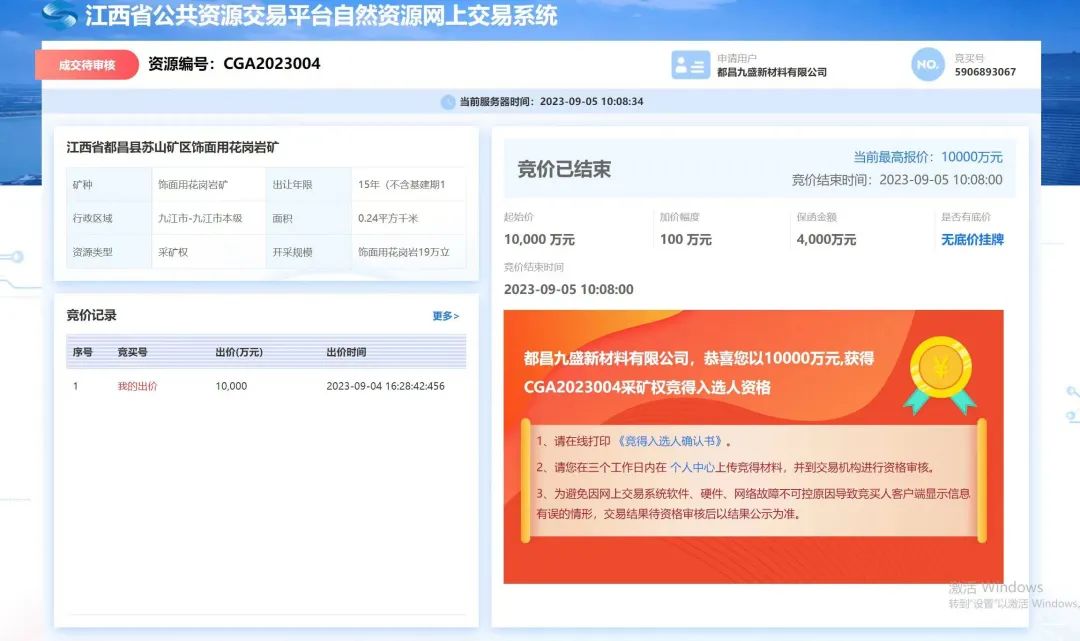Click the 出价时间 column header
1080x641 pixels.
pos(346,352)
